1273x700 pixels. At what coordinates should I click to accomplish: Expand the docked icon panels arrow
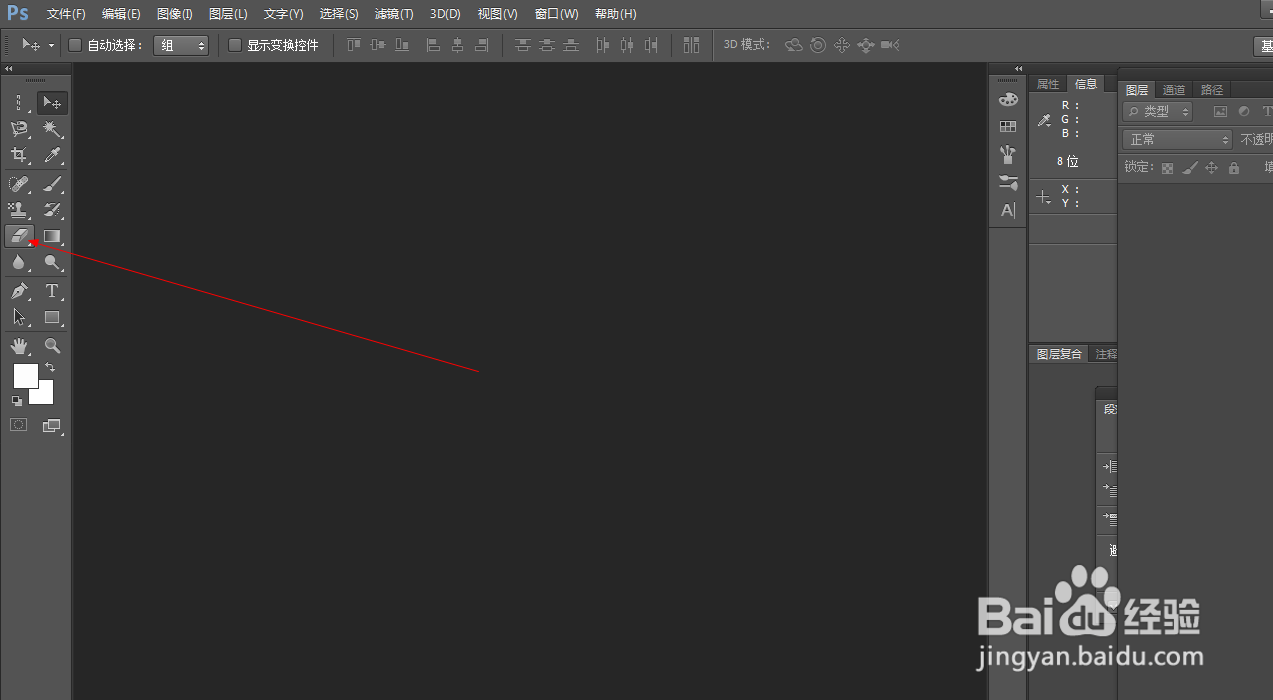coord(1019,69)
